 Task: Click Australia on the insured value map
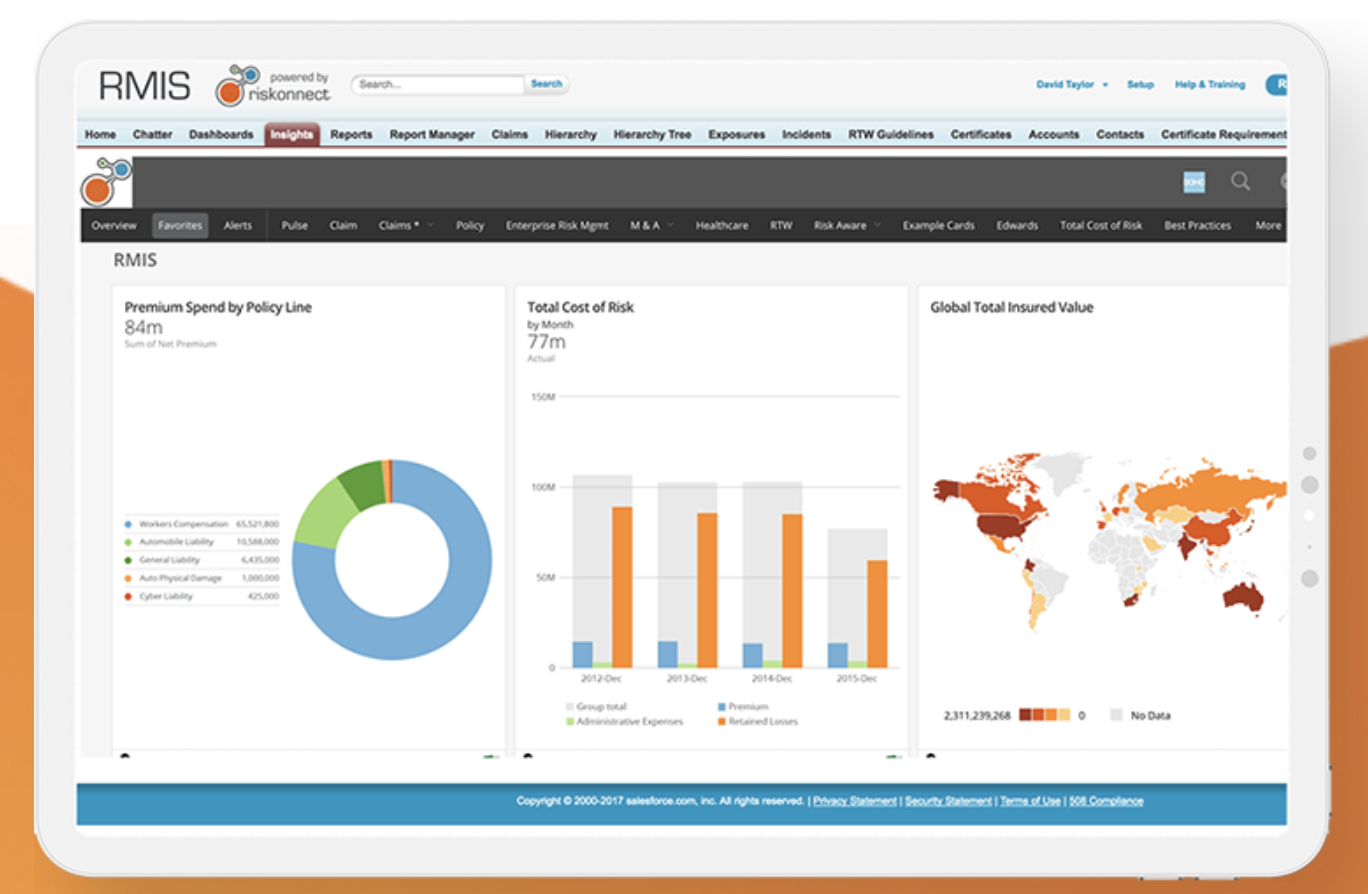coord(1242,597)
